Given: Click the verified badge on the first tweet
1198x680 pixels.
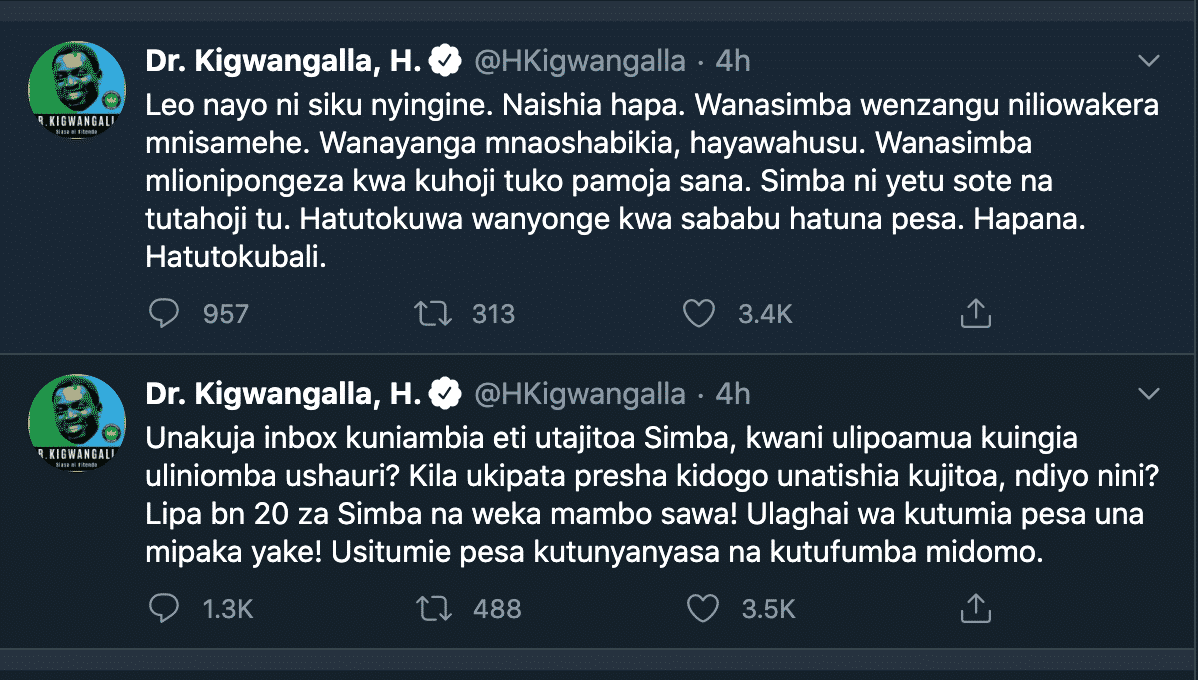Looking at the screenshot, I should click(x=445, y=62).
